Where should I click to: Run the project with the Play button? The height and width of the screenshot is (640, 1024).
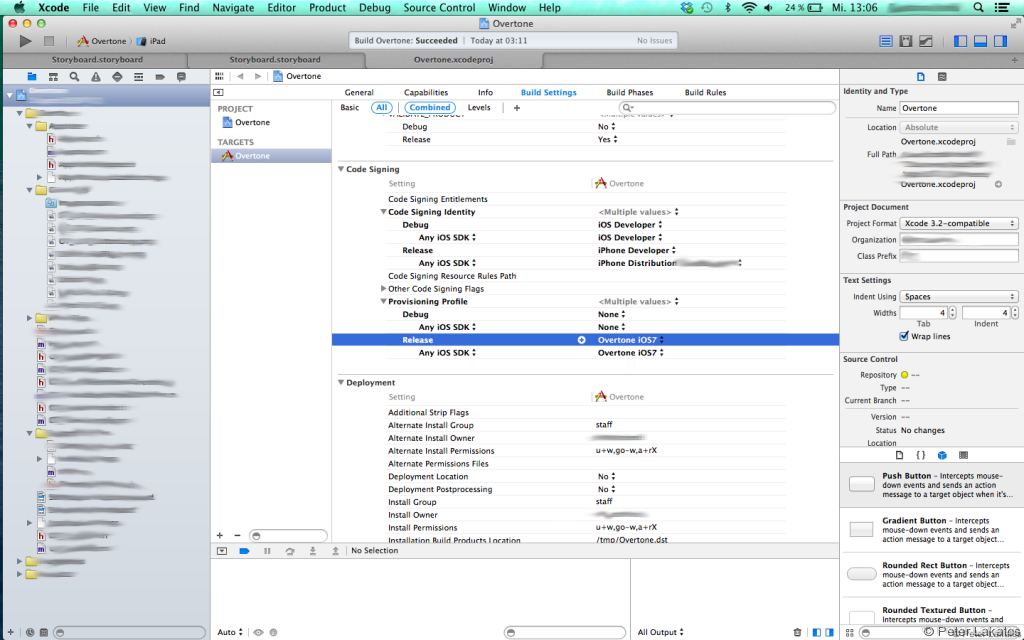click(25, 41)
